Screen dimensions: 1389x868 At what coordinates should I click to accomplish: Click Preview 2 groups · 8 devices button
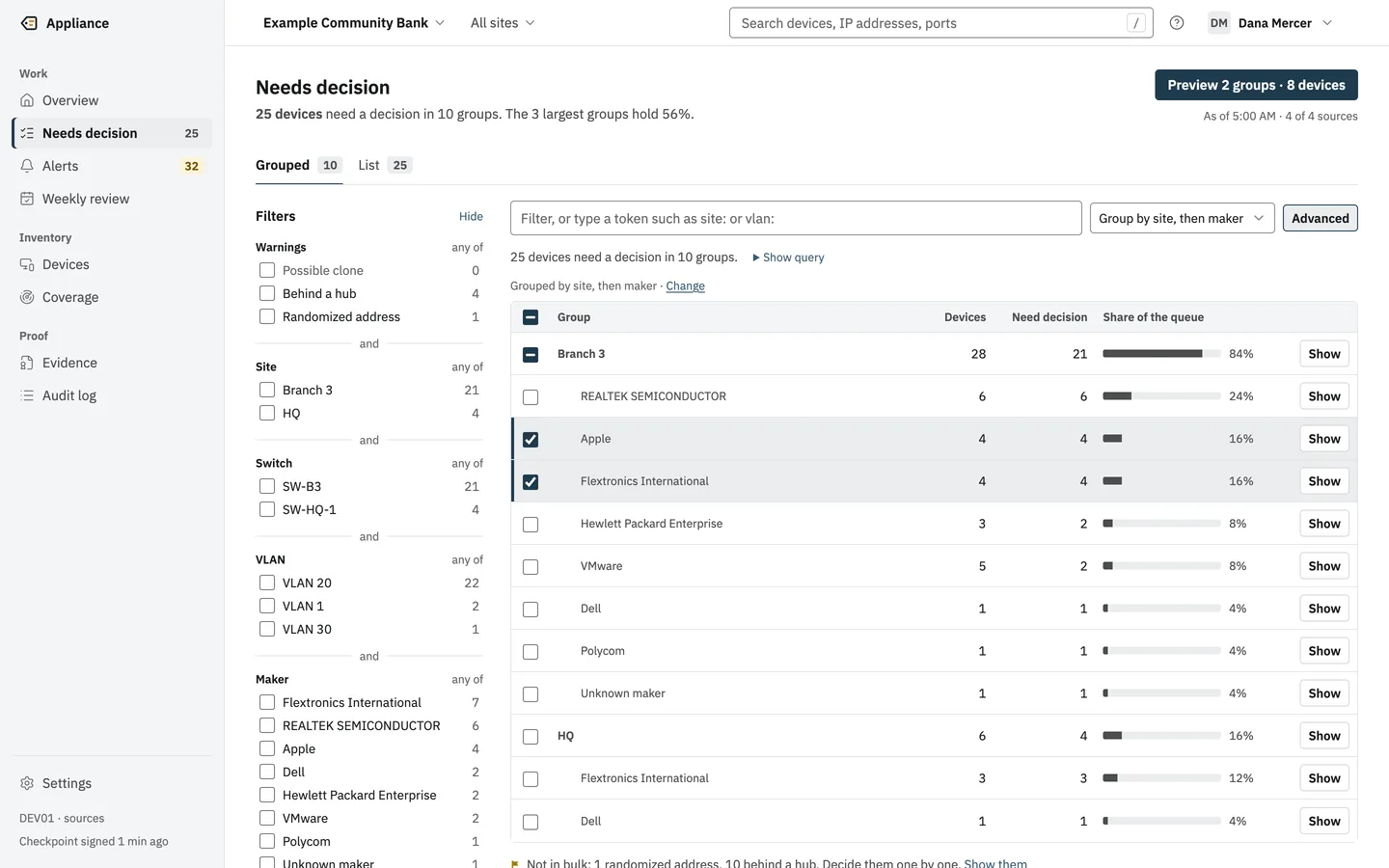point(1256,85)
